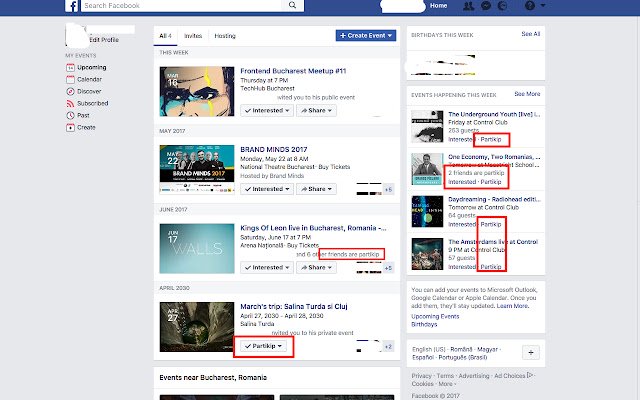Open Share dropdown for BRAND MINDS 2017
Image resolution: width=640 pixels, height=400 pixels.
click(x=316, y=189)
